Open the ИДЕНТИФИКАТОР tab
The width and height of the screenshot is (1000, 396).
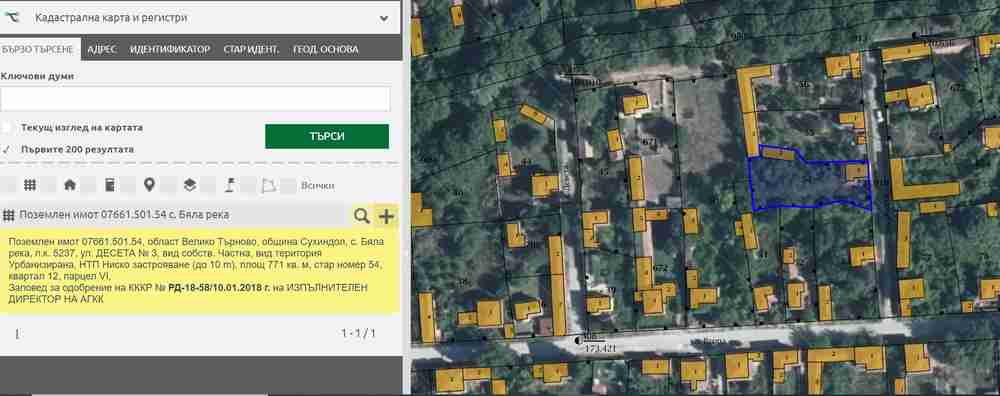point(170,49)
